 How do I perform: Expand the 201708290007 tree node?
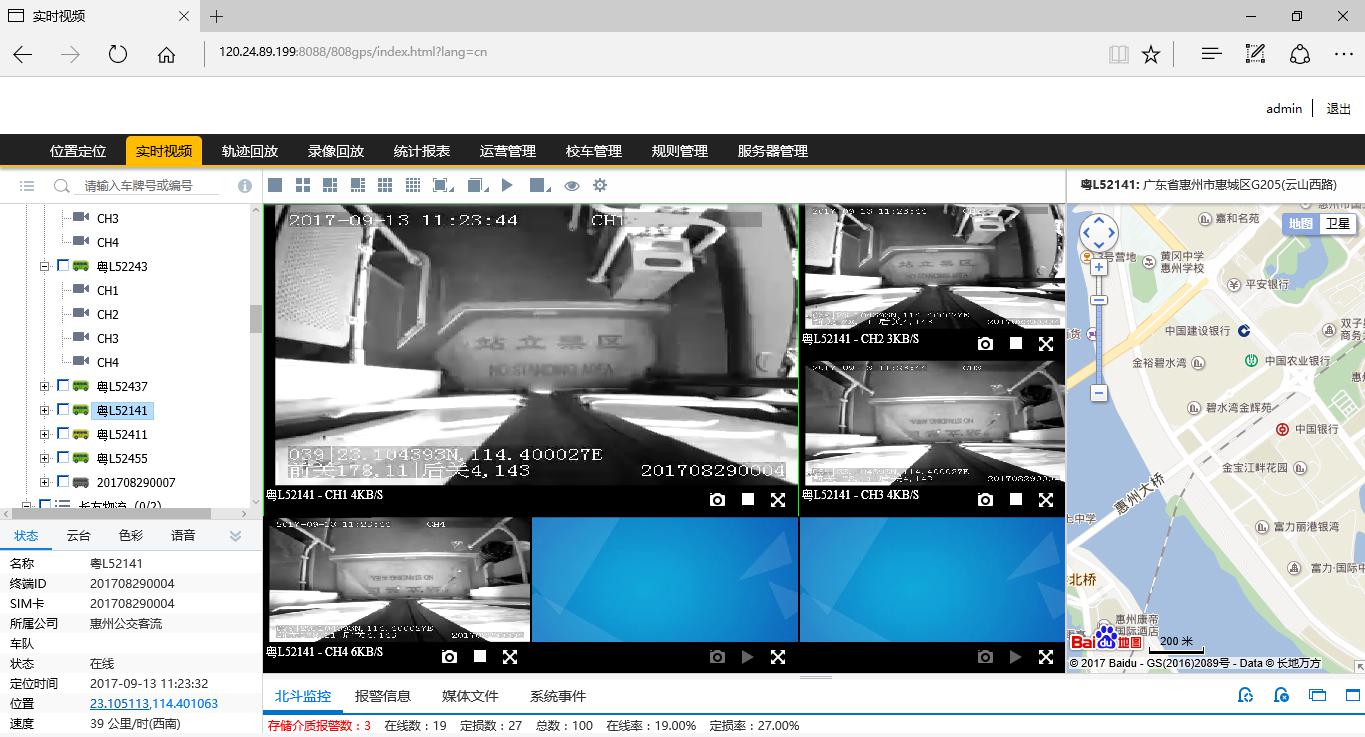(x=44, y=482)
